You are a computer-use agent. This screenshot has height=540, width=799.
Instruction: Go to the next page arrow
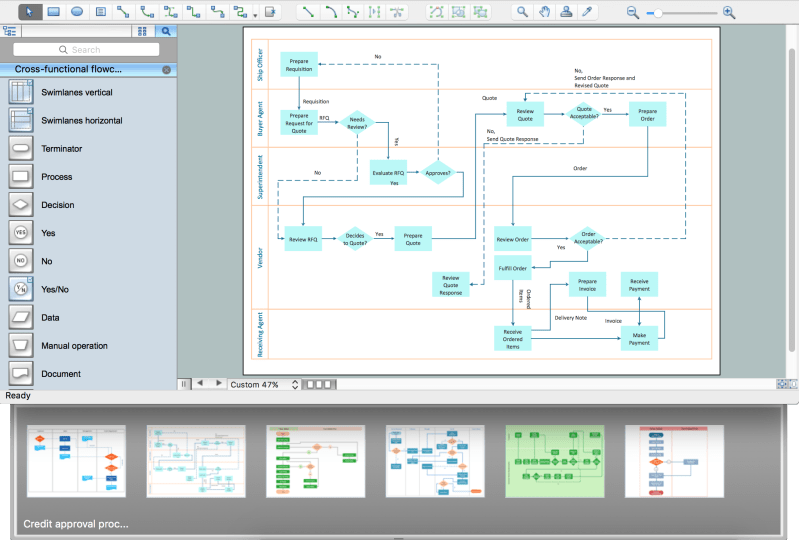(219, 383)
